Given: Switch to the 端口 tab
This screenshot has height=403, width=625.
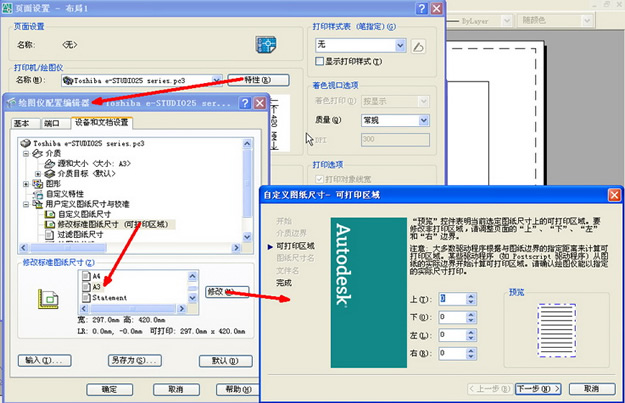Looking at the screenshot, I should [52, 123].
